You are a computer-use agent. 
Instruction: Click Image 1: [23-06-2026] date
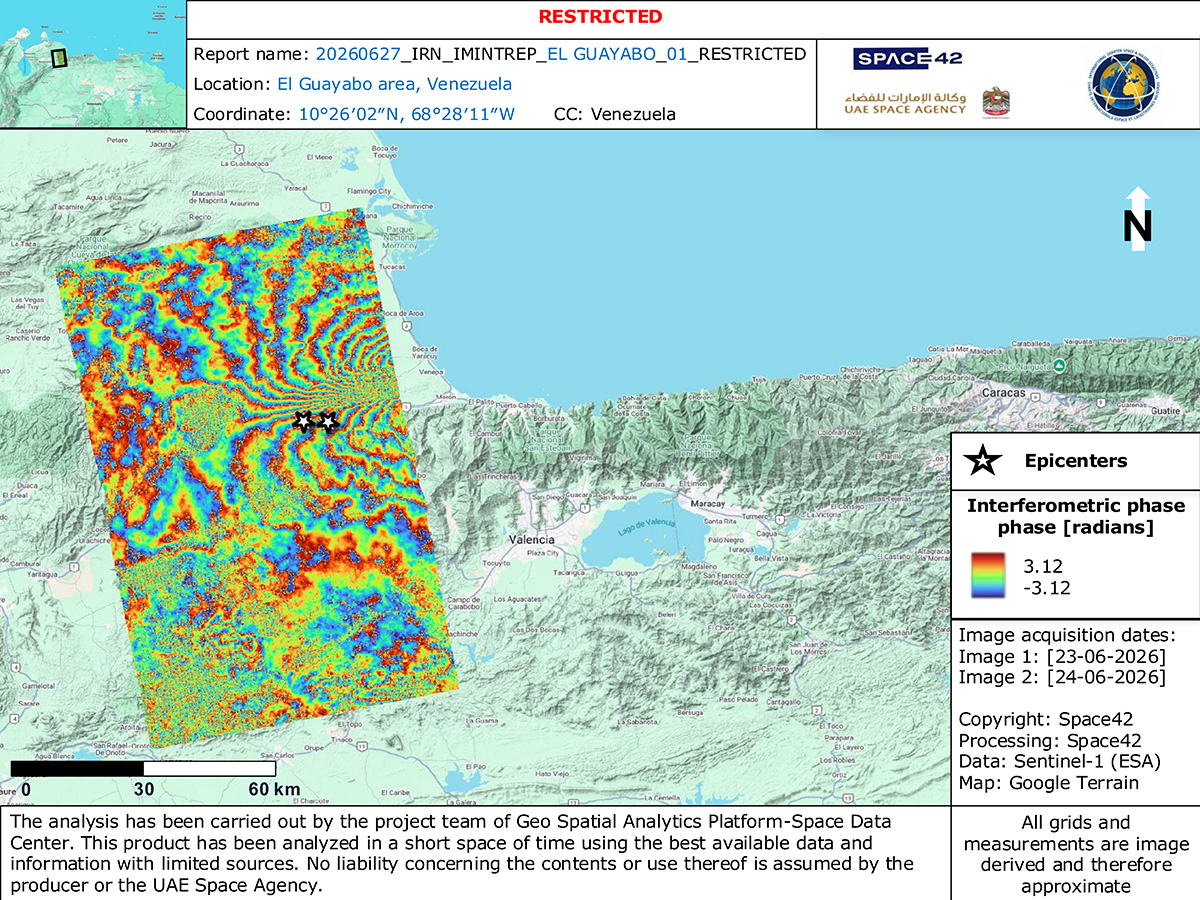pos(1062,657)
